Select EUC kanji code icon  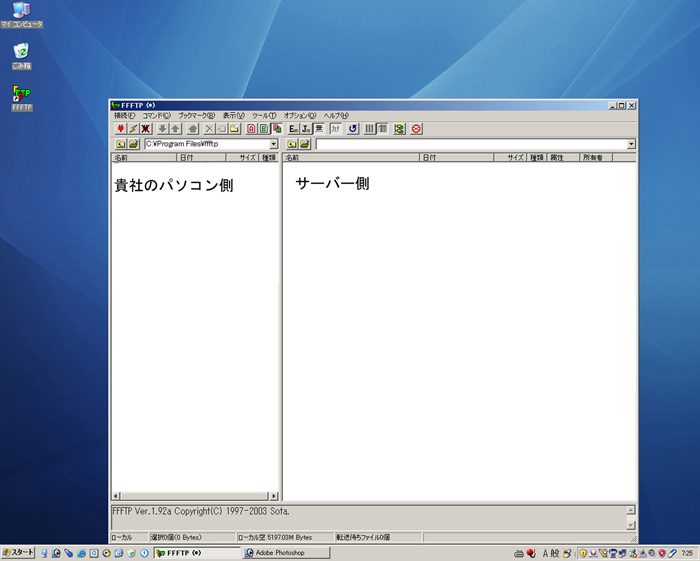click(x=293, y=129)
